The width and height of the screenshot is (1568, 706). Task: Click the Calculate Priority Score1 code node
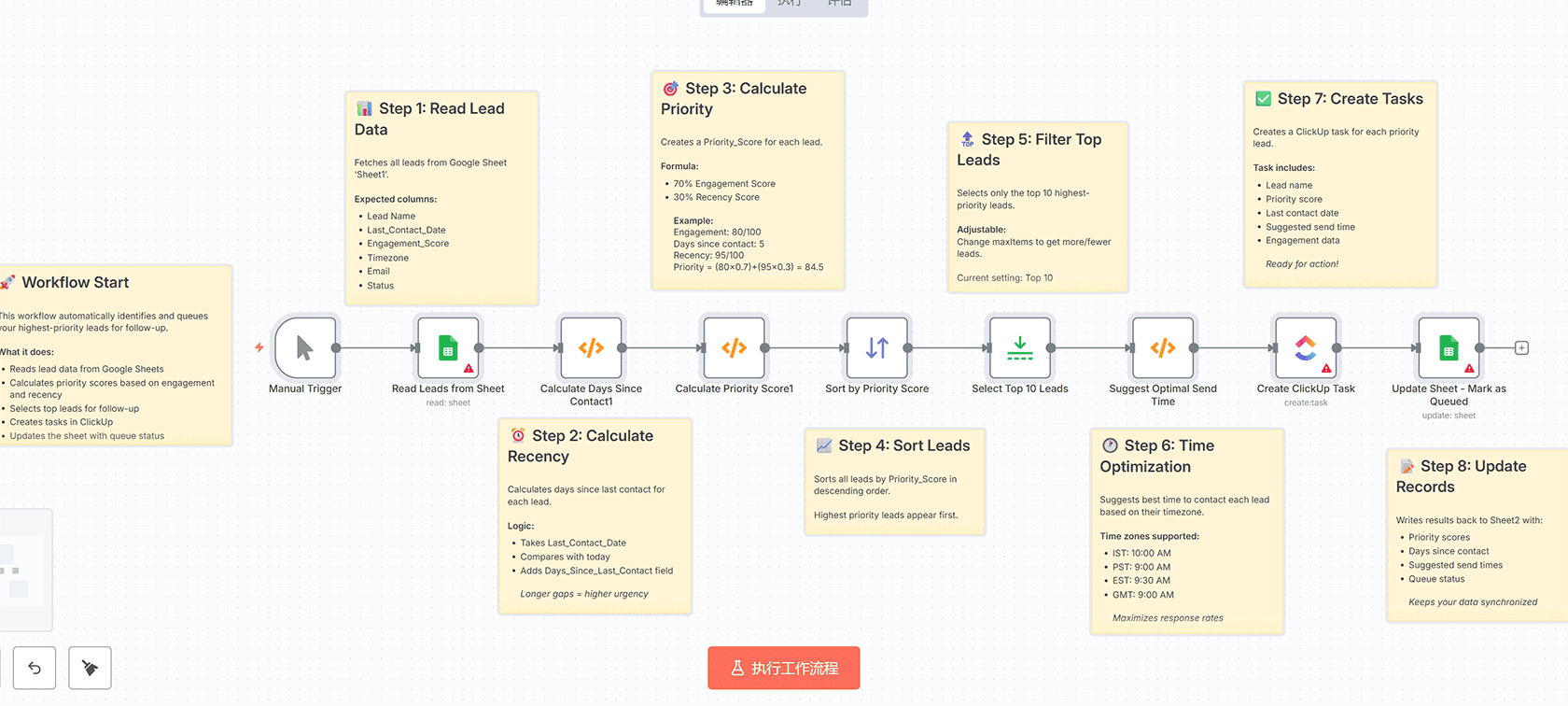734,348
